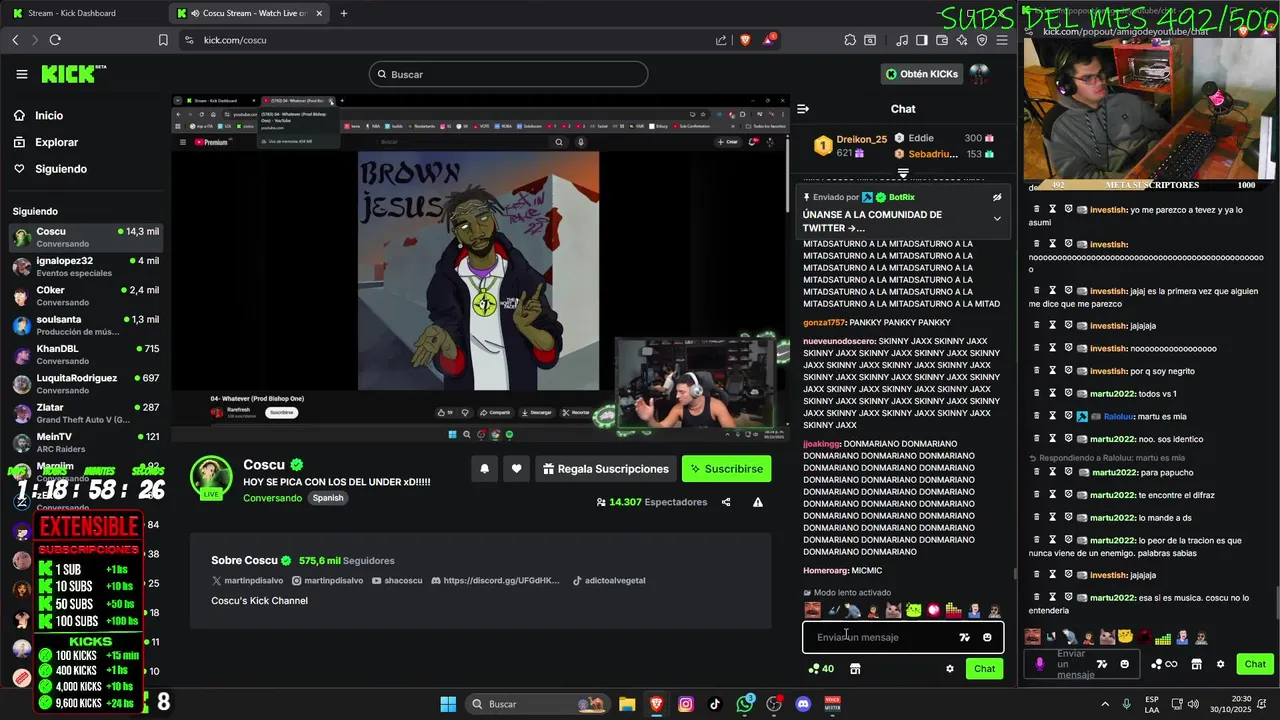Image resolution: width=1280 pixels, height=720 pixels.
Task: Open LuquitaRodriguez channel in Siguiendo list
Action: [85, 384]
